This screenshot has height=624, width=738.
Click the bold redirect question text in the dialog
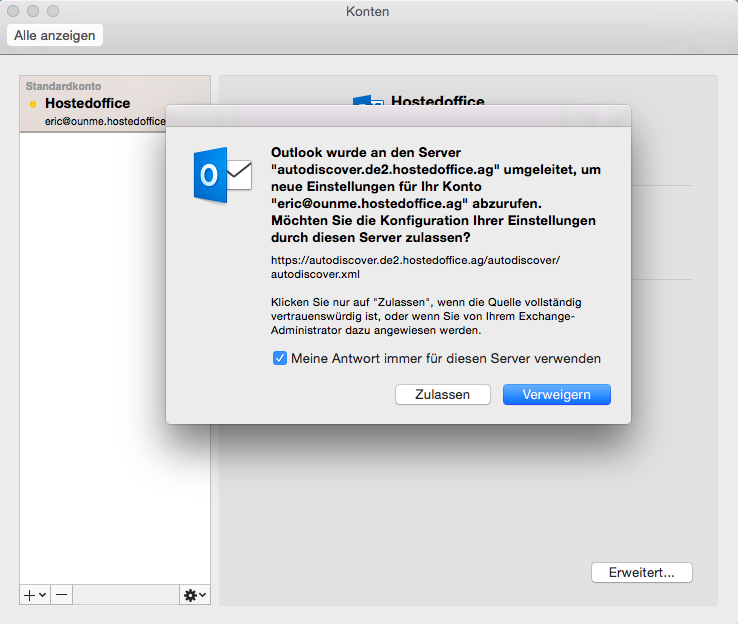(x=436, y=195)
